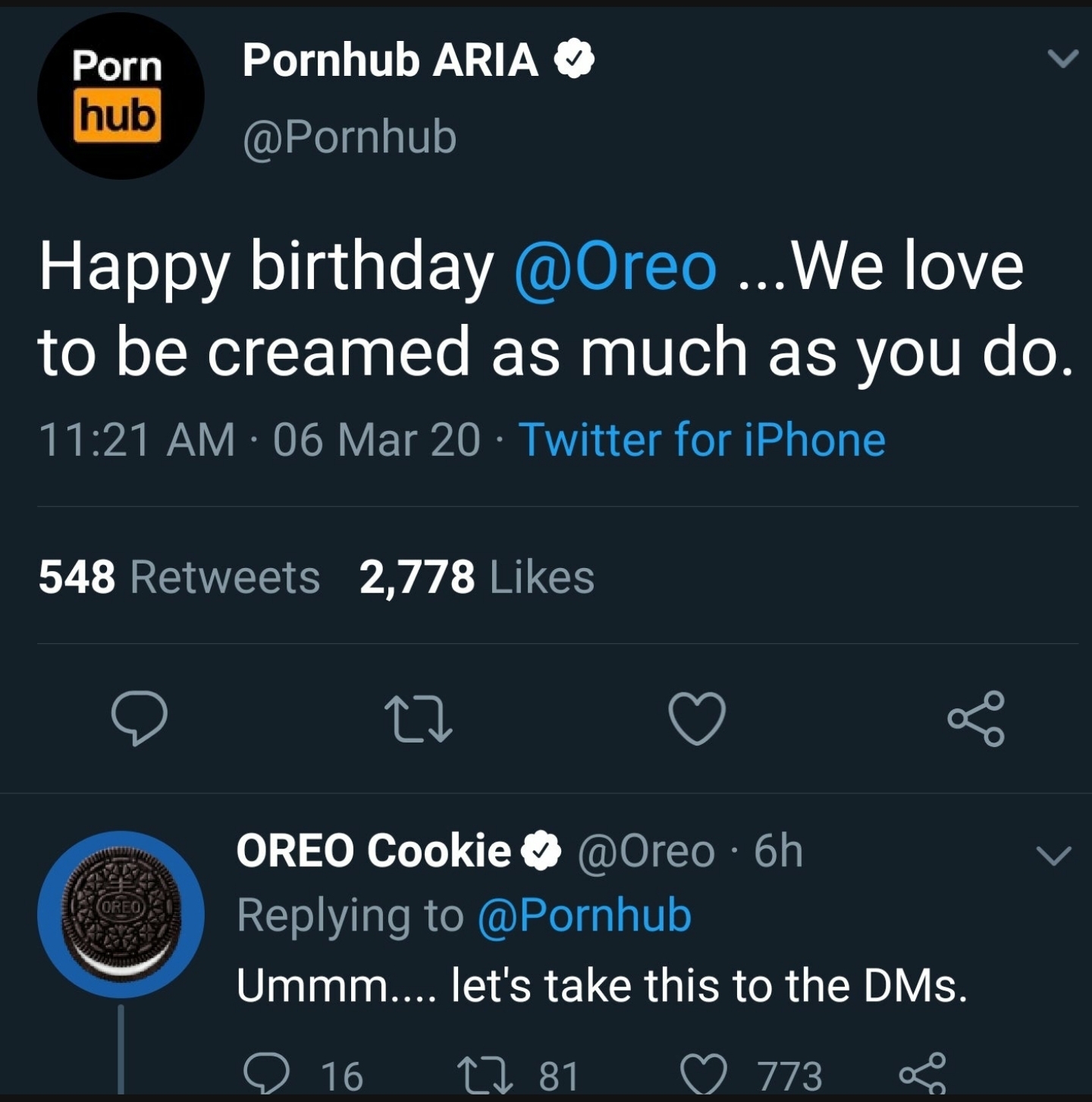Open the main tweet options chevron
Image resolution: width=1092 pixels, height=1102 pixels.
[x=1062, y=58]
